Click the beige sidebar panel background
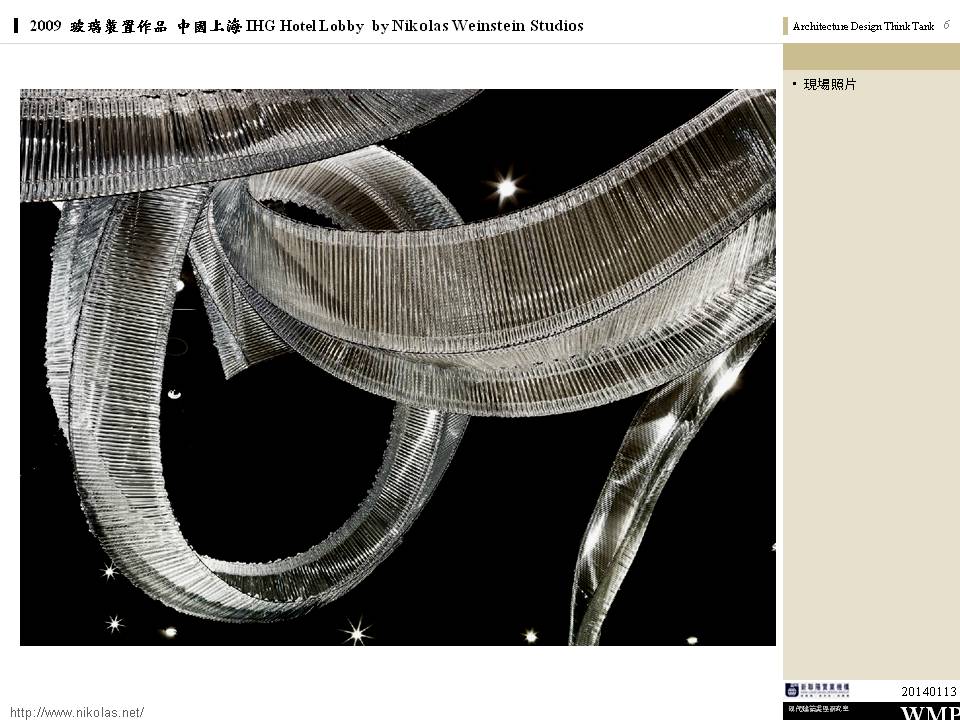Viewport: 960px width, 720px height. pyautogui.click(x=870, y=400)
